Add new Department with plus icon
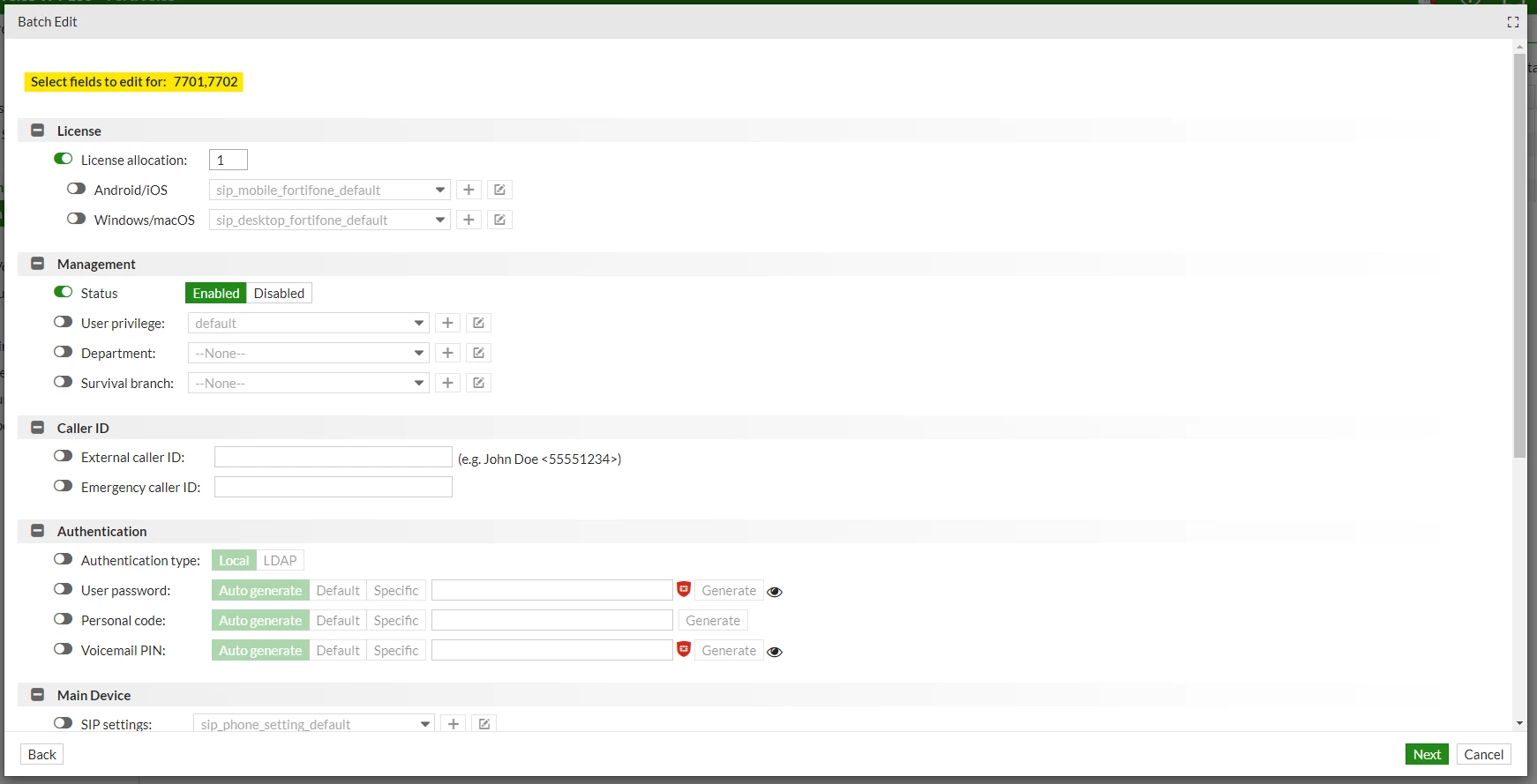 pos(447,353)
